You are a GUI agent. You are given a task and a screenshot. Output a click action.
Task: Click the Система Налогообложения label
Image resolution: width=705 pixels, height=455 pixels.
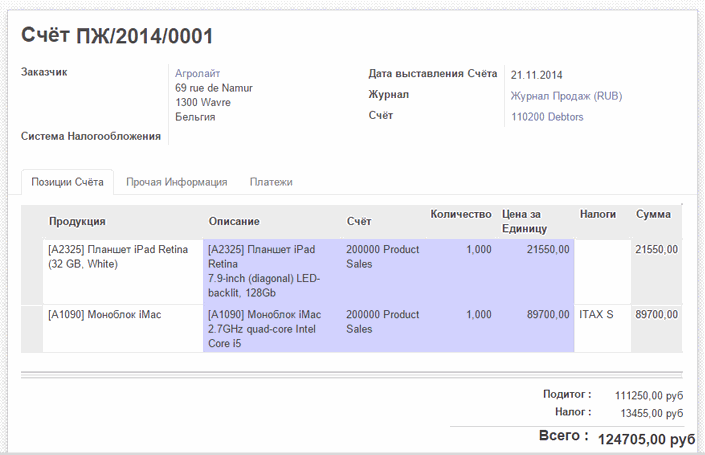(91, 136)
